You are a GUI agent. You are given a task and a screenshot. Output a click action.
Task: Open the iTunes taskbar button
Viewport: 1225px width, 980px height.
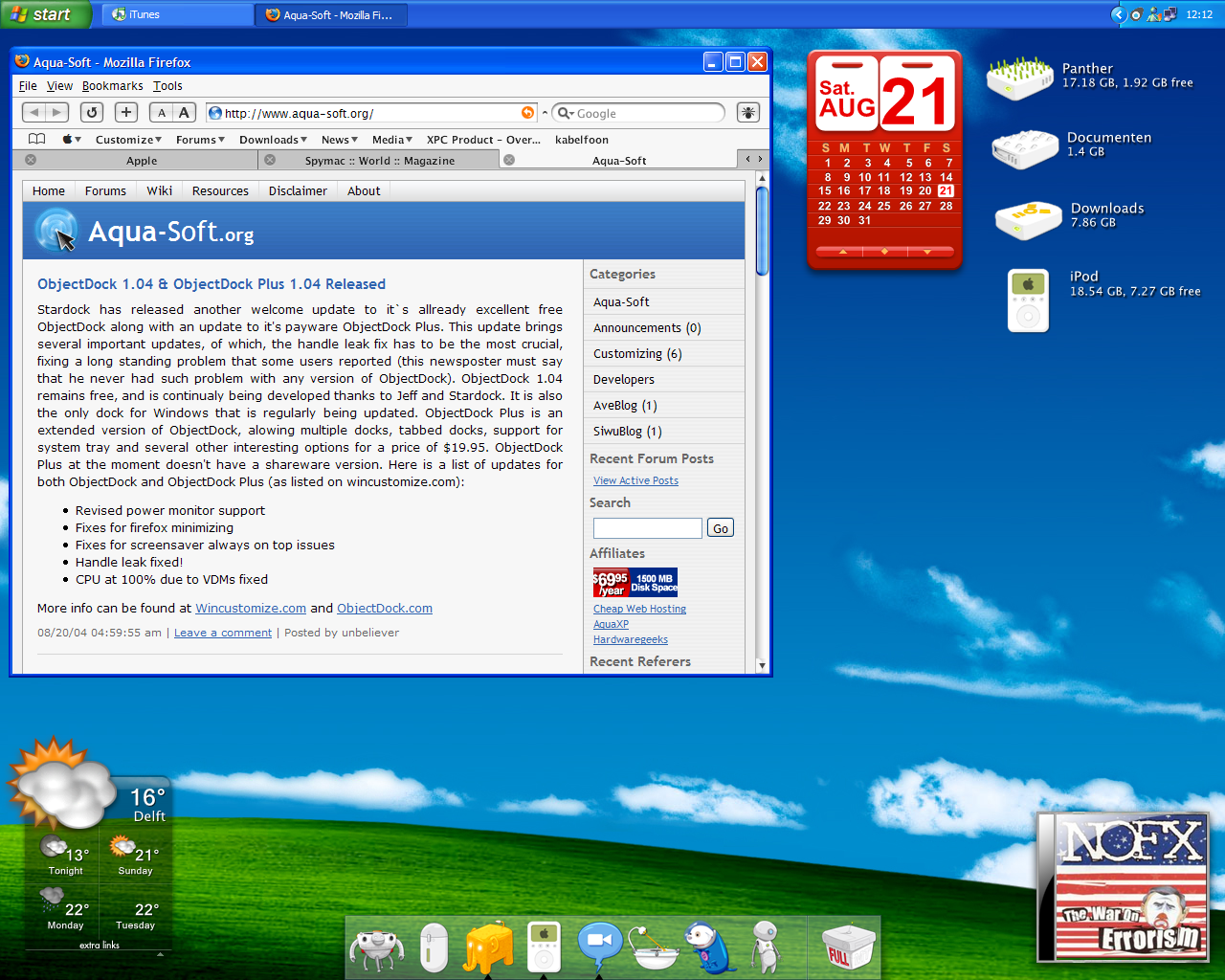176,14
